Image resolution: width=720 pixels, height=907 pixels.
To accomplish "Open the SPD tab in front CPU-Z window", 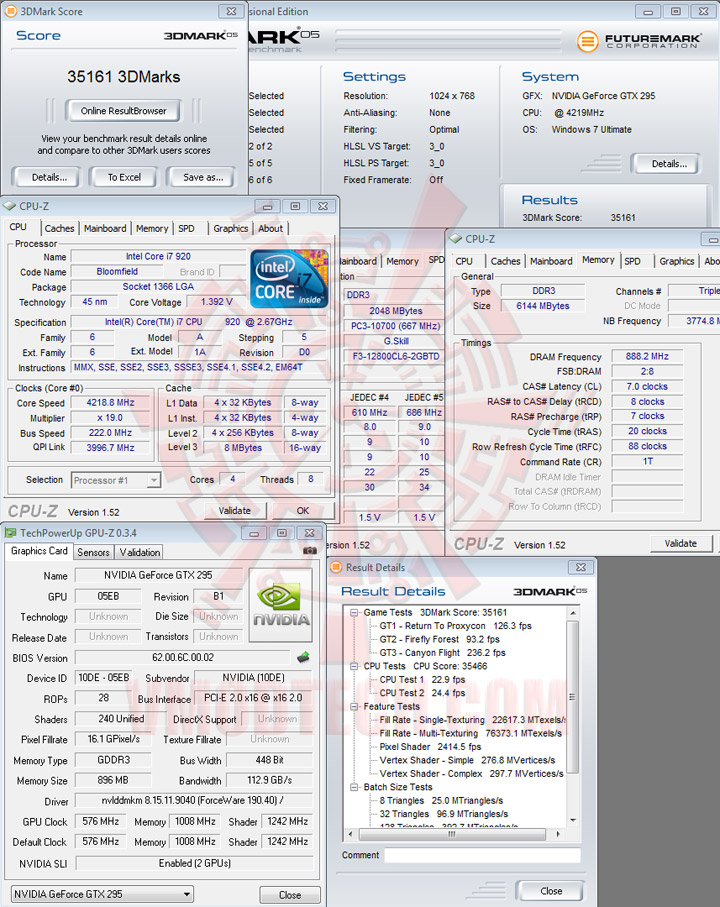I will pos(186,228).
